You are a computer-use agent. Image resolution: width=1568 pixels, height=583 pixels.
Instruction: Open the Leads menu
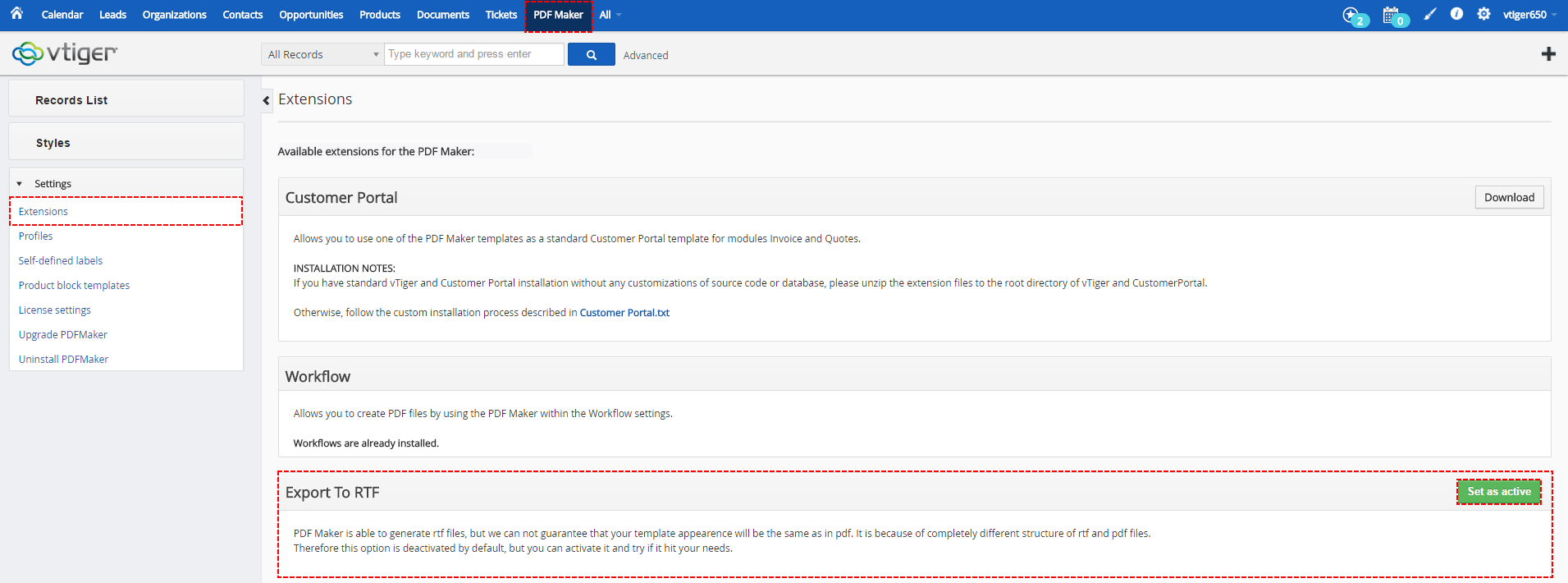pyautogui.click(x=112, y=15)
